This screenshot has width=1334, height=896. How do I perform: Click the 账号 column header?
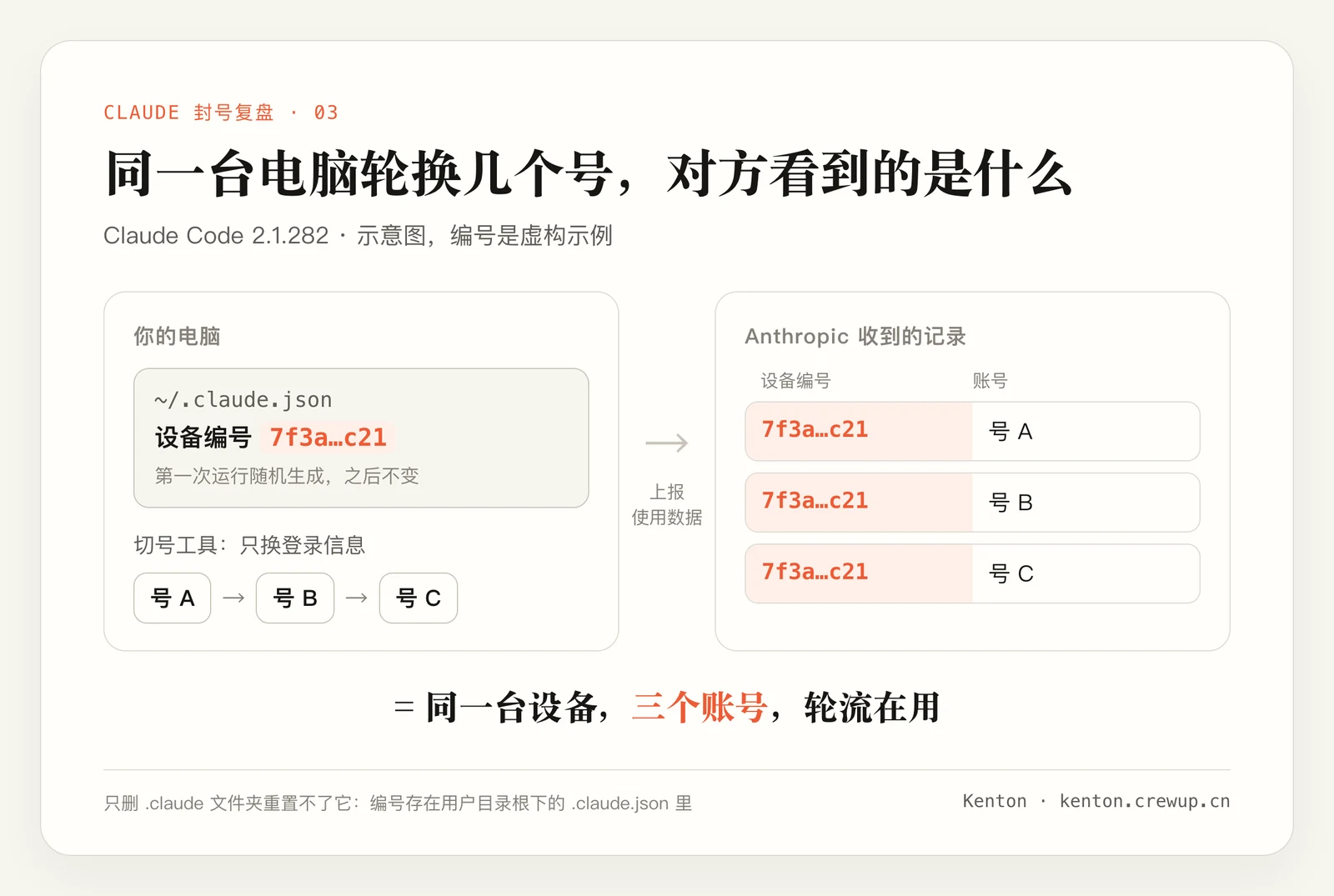[x=990, y=381]
